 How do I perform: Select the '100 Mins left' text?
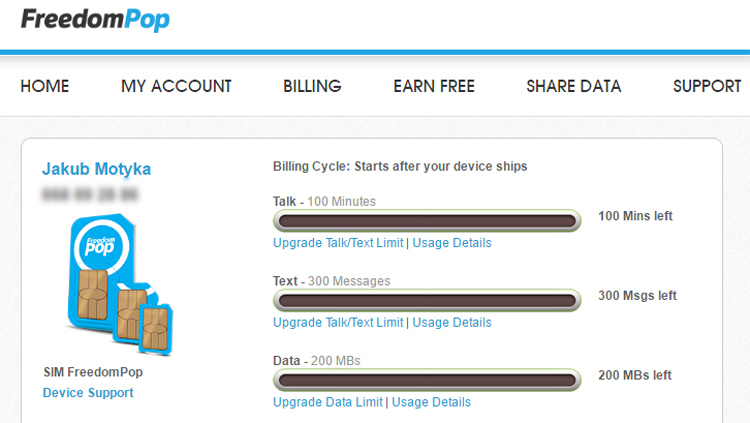click(x=635, y=216)
